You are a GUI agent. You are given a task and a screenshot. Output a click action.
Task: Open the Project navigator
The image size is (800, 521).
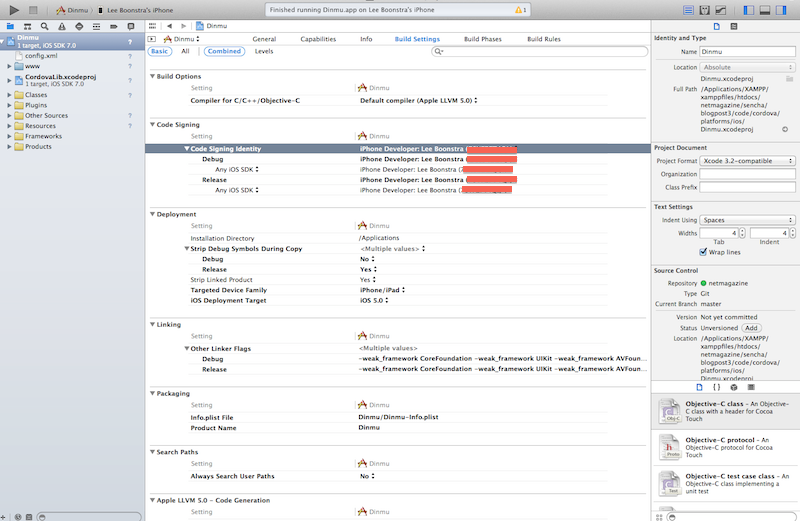pyautogui.click(x=10, y=26)
